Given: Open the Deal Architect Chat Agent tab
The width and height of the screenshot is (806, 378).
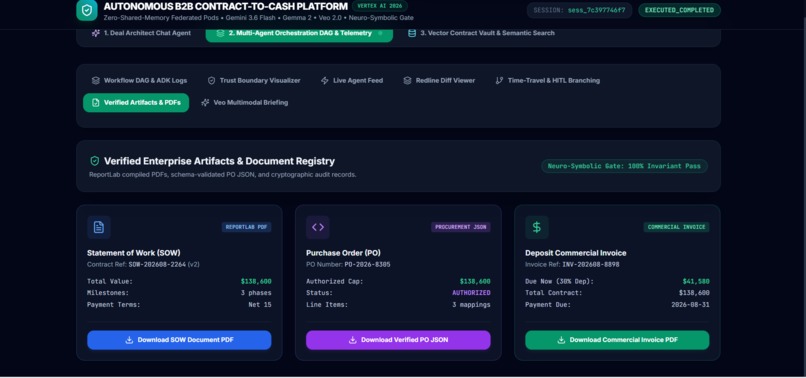Looking at the screenshot, I should [x=141, y=33].
